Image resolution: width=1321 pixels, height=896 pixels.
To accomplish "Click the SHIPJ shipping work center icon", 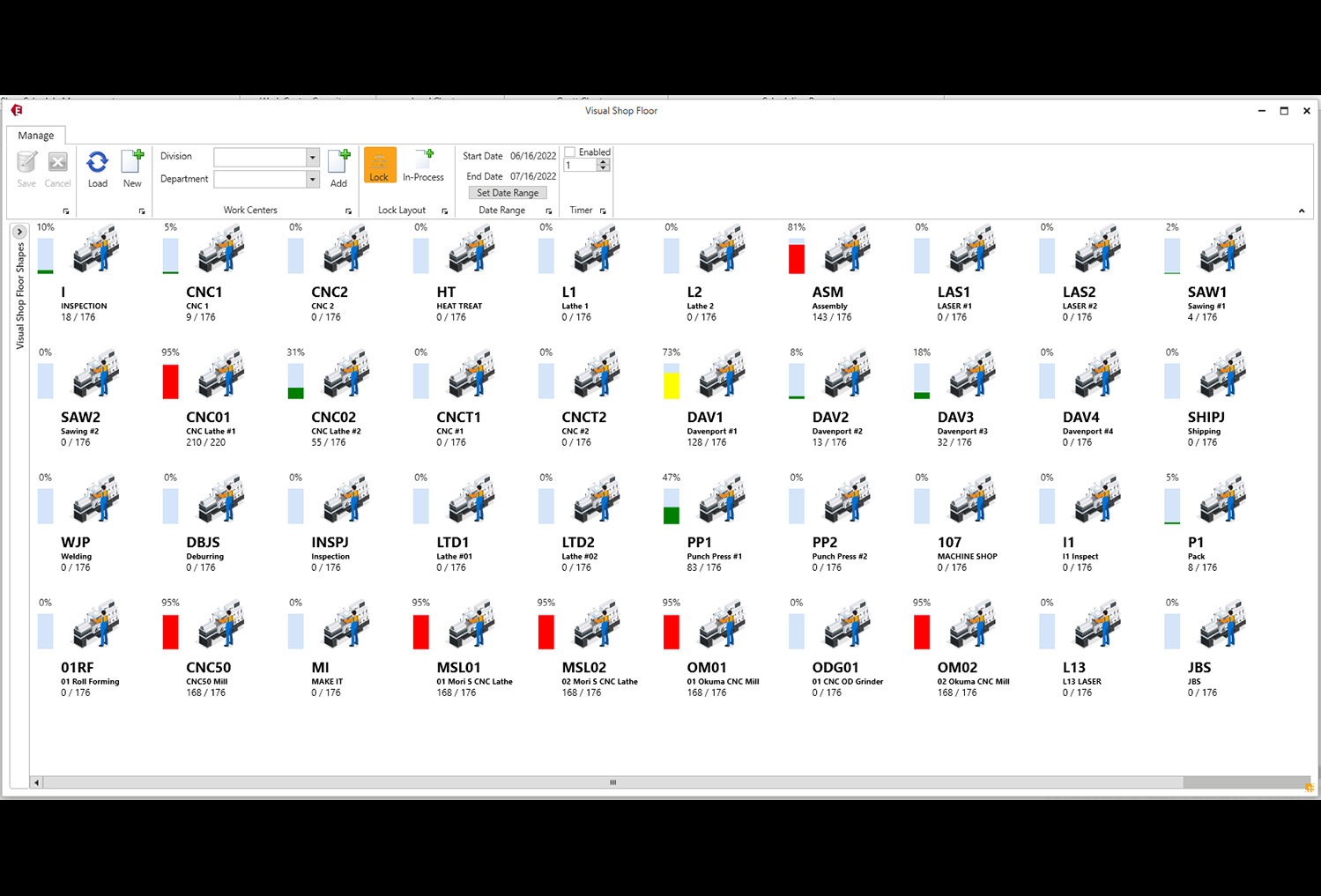I will pos(1223,374).
